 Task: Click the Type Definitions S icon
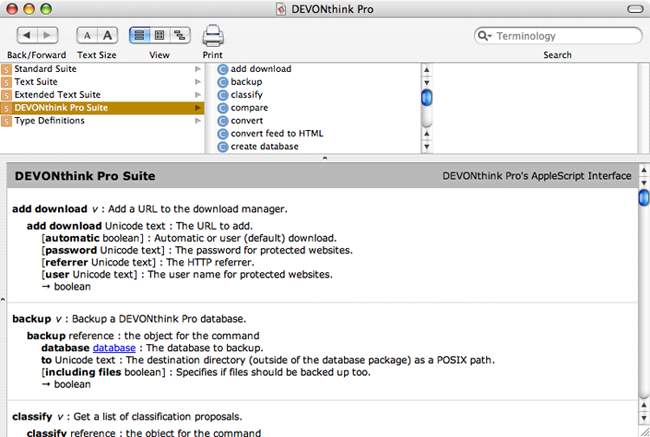click(6, 121)
